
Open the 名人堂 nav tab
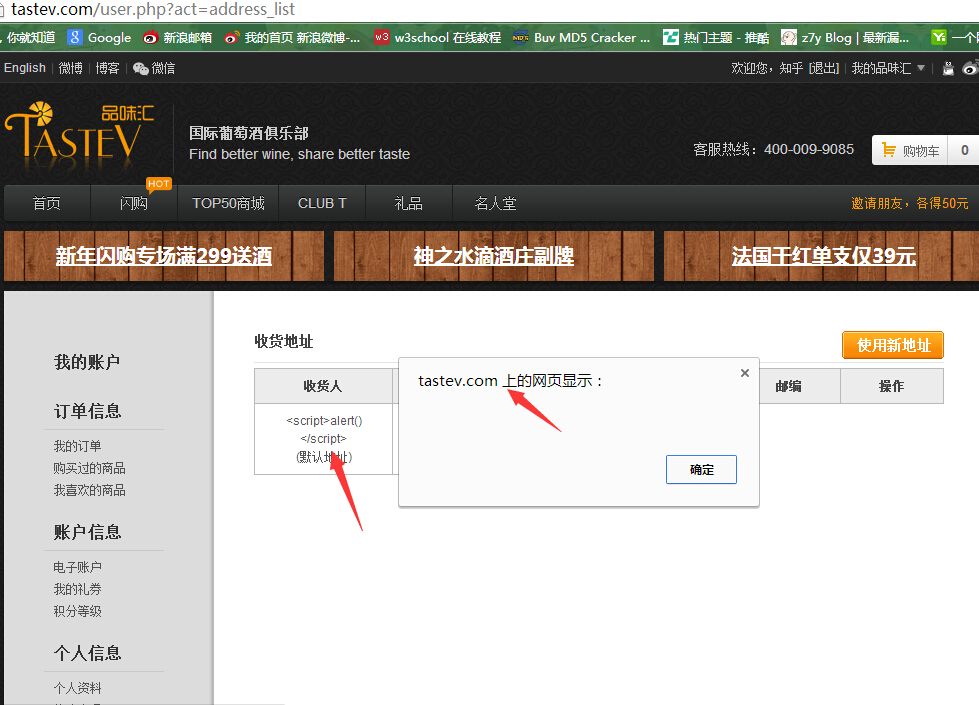click(x=495, y=203)
